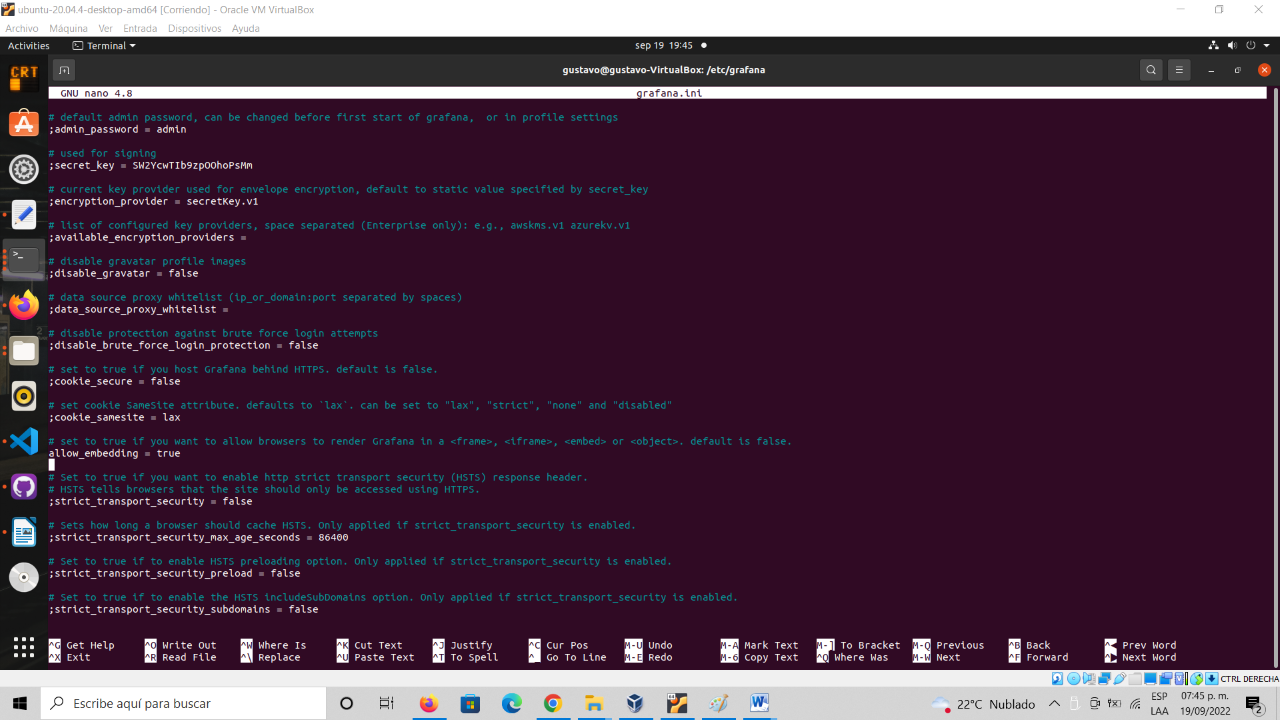This screenshot has height=720, width=1280.
Task: Toggle the touch keyboard icon in Windows tray
Action: click(1095, 703)
